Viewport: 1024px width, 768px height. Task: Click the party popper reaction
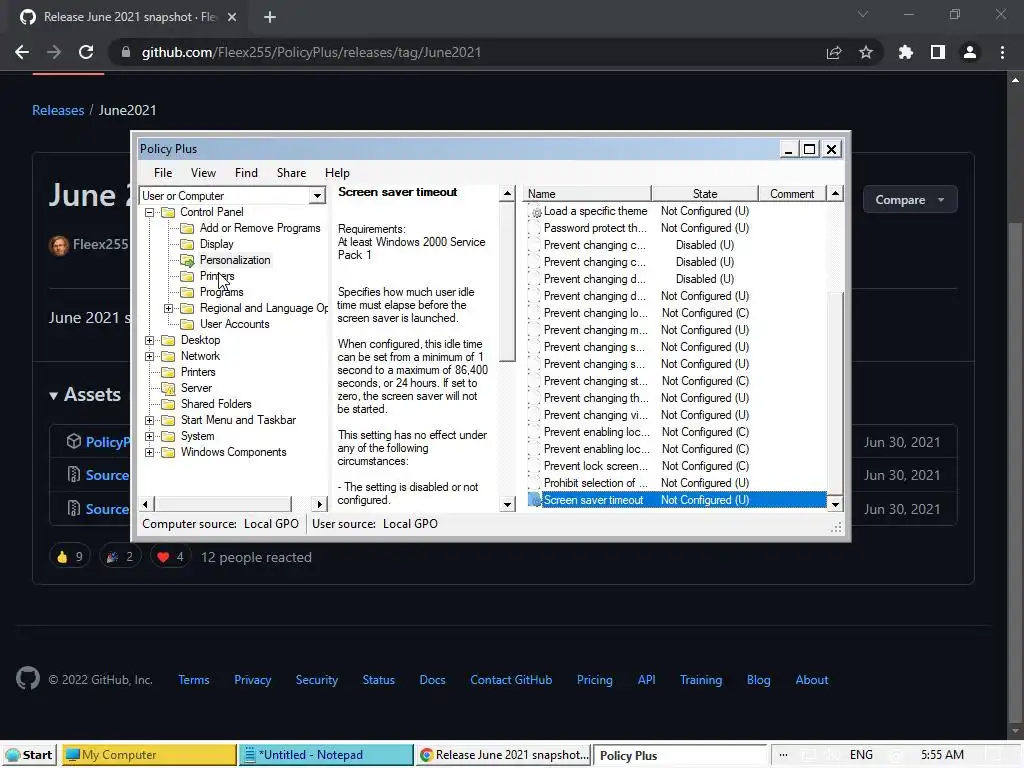pyautogui.click(x=120, y=557)
